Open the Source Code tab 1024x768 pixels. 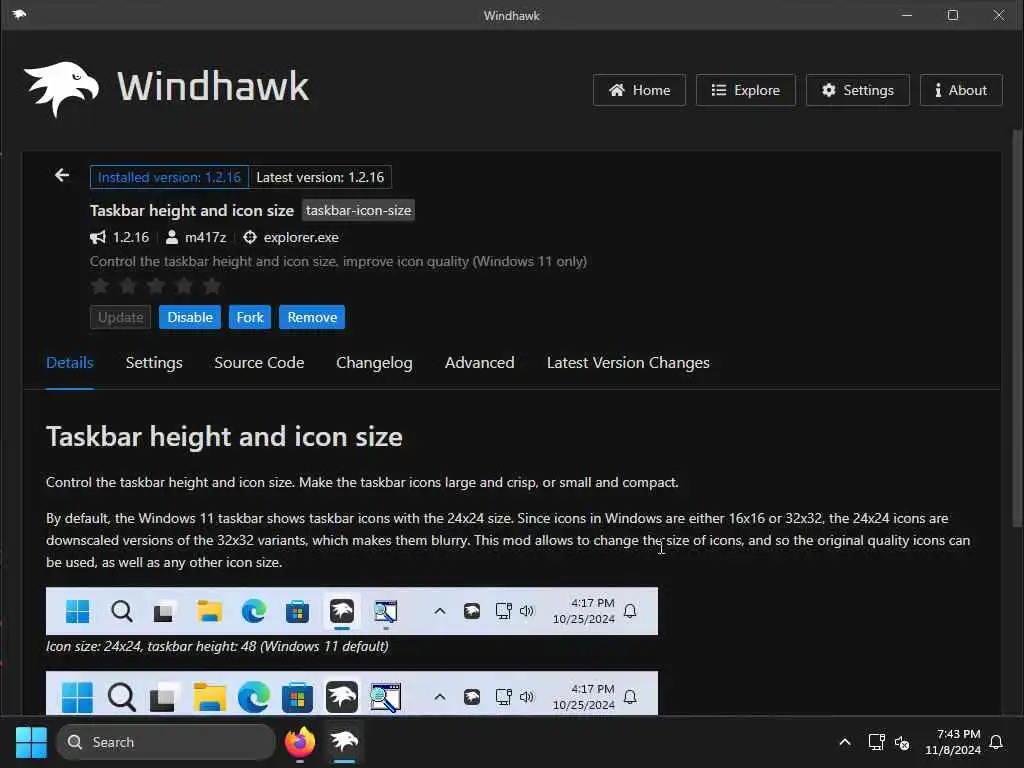click(259, 362)
